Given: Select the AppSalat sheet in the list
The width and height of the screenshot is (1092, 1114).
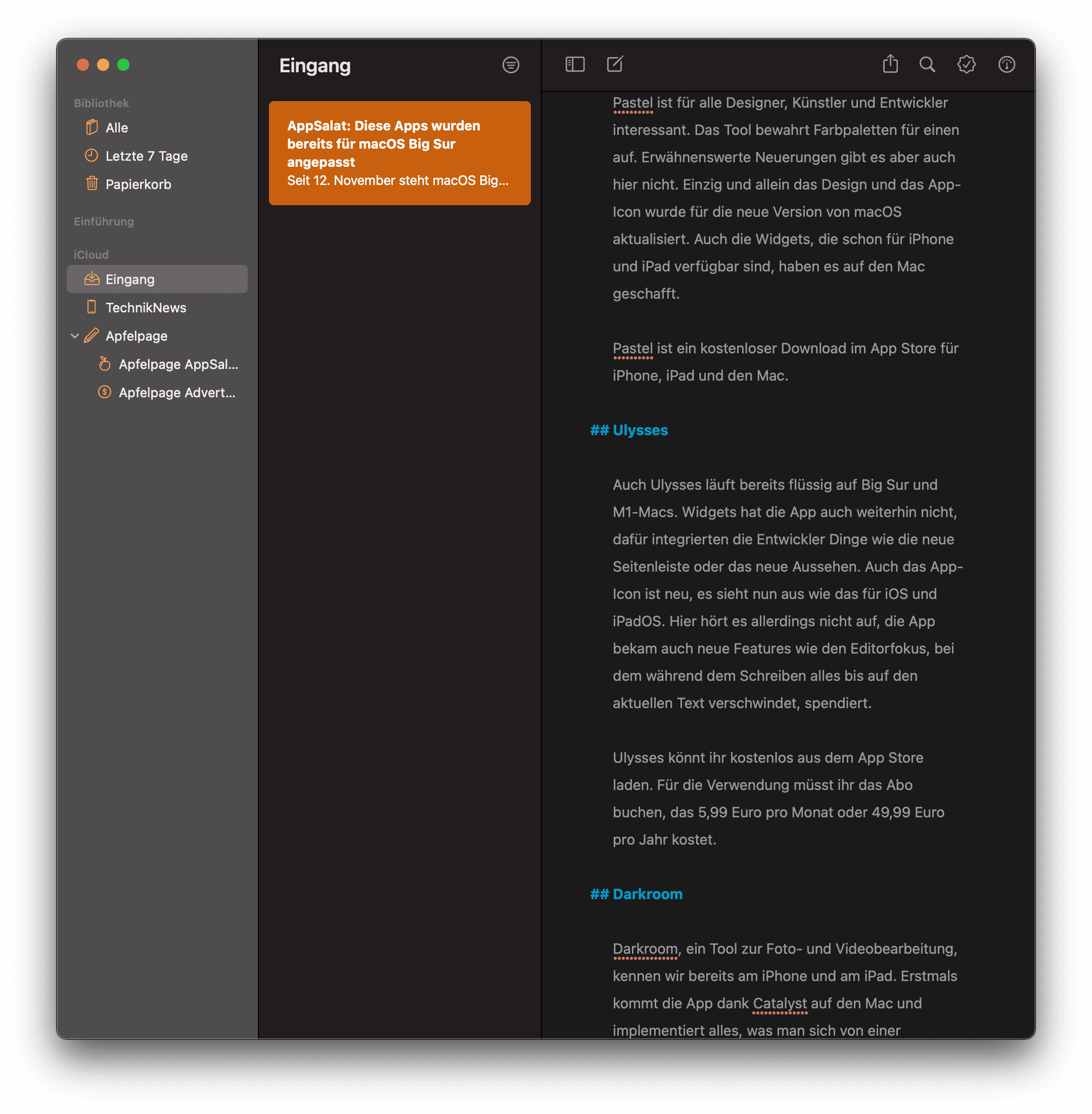Looking at the screenshot, I should pos(399,153).
